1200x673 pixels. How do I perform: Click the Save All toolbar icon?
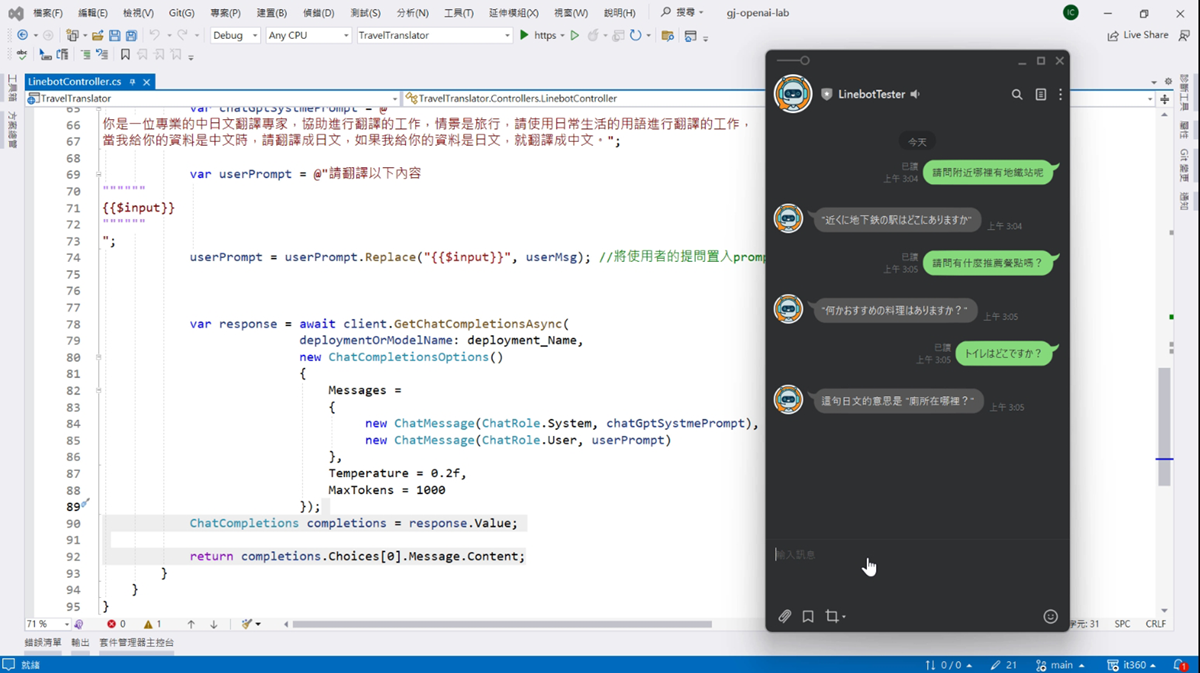pyautogui.click(x=131, y=35)
